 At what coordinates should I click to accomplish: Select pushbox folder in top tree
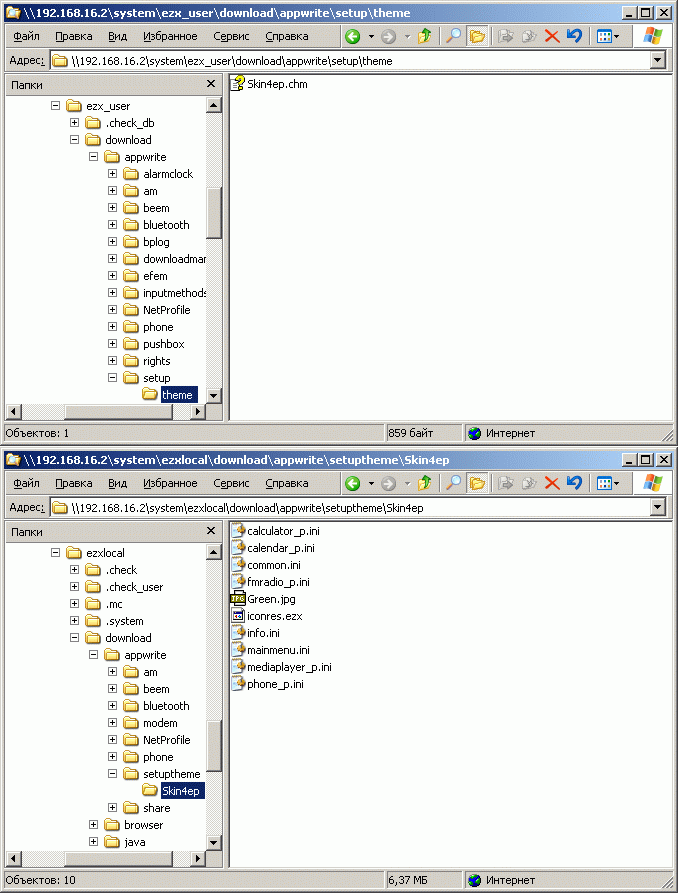pos(164,344)
